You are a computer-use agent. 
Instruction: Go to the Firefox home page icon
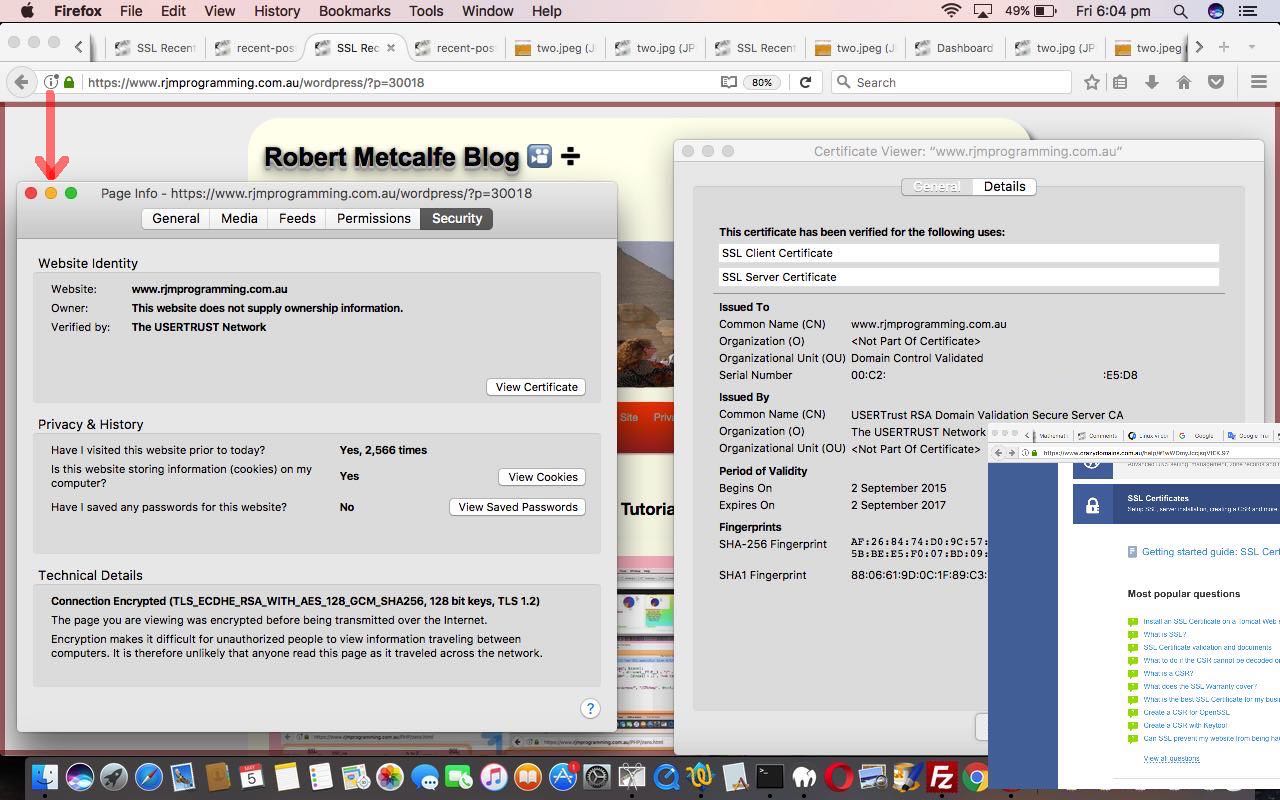coord(1184,82)
